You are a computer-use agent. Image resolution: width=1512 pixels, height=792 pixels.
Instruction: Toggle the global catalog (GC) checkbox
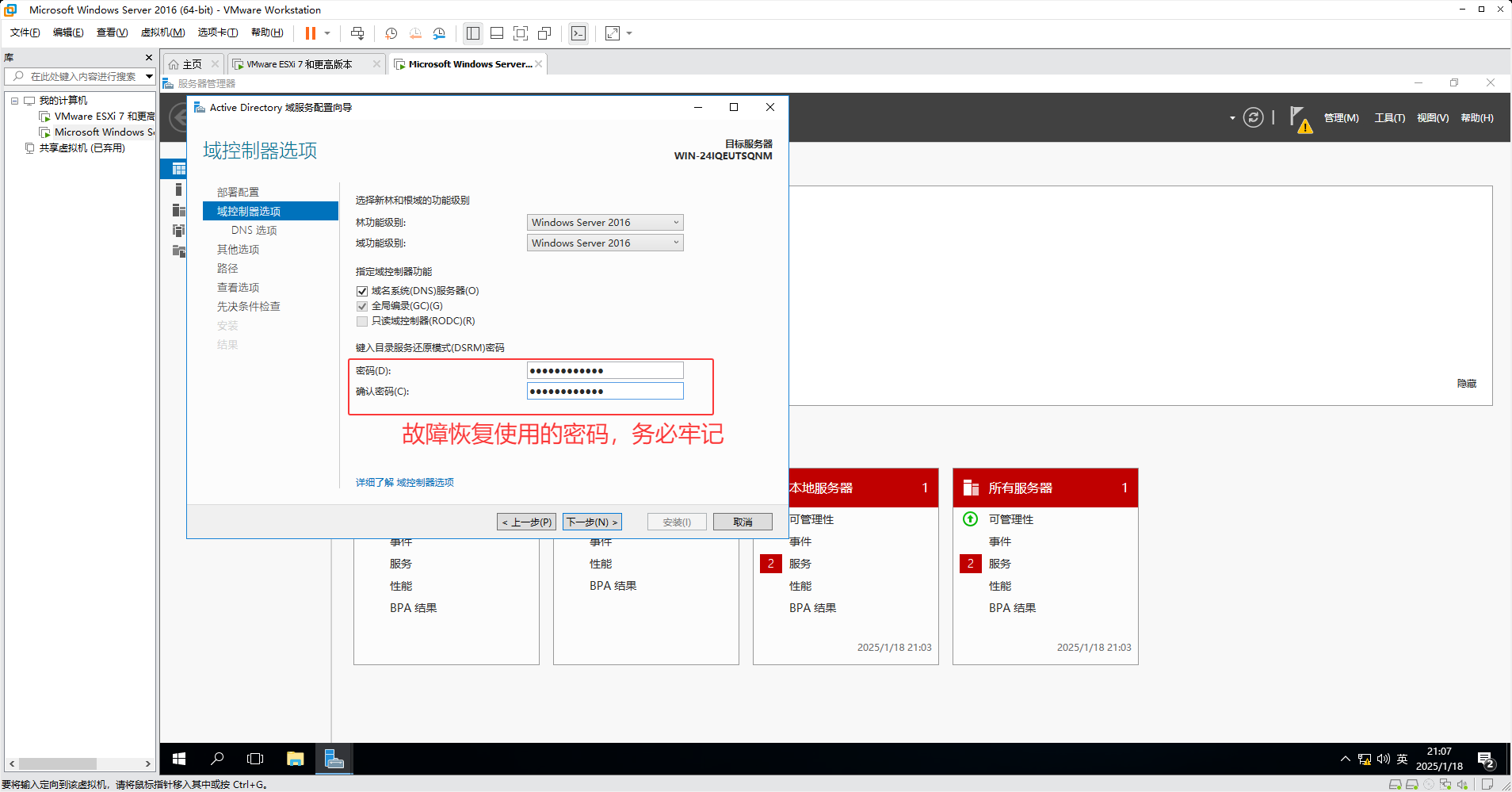[362, 306]
